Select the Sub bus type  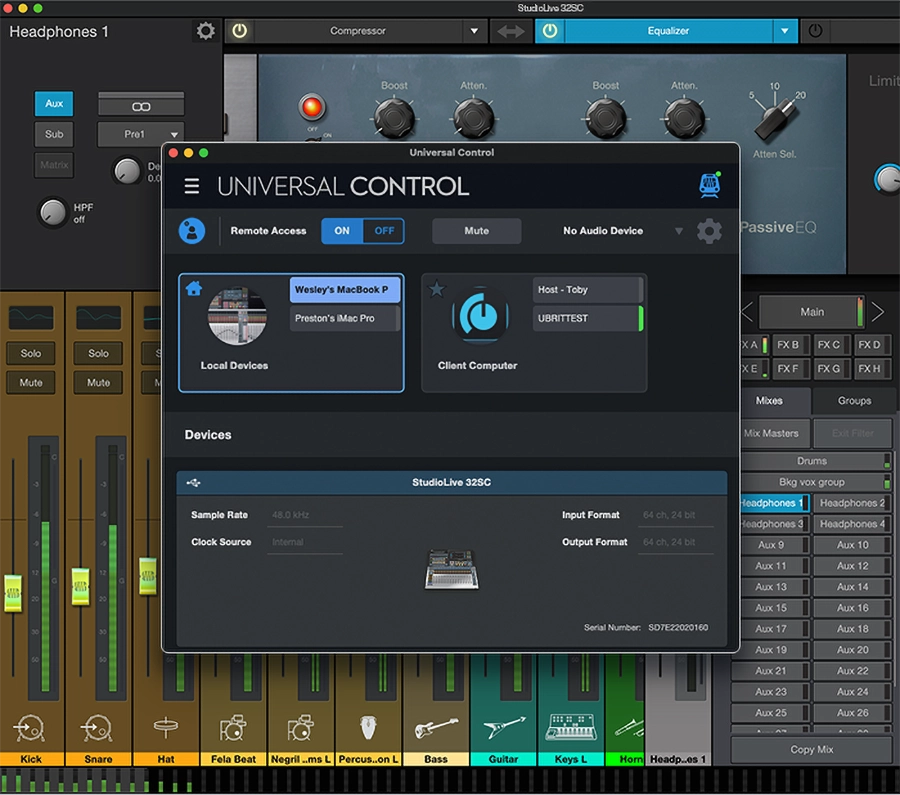pyautogui.click(x=54, y=134)
